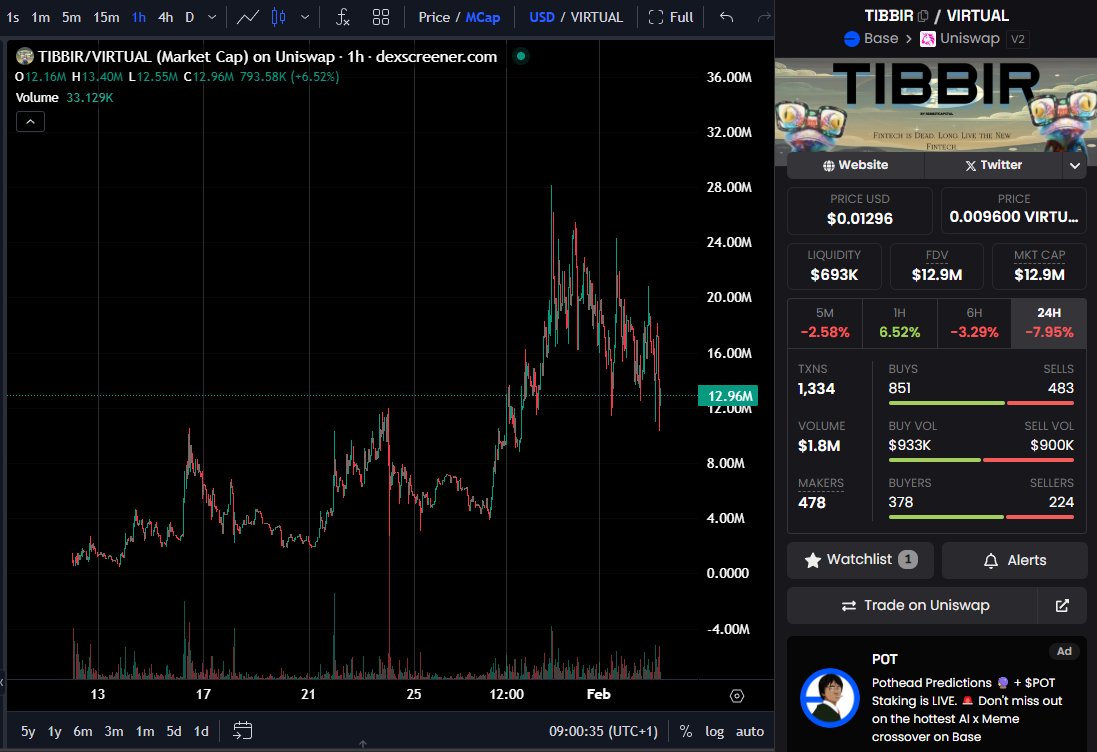The width and height of the screenshot is (1097, 752).
Task: Select the 5M stats tab
Action: pyautogui.click(x=825, y=323)
